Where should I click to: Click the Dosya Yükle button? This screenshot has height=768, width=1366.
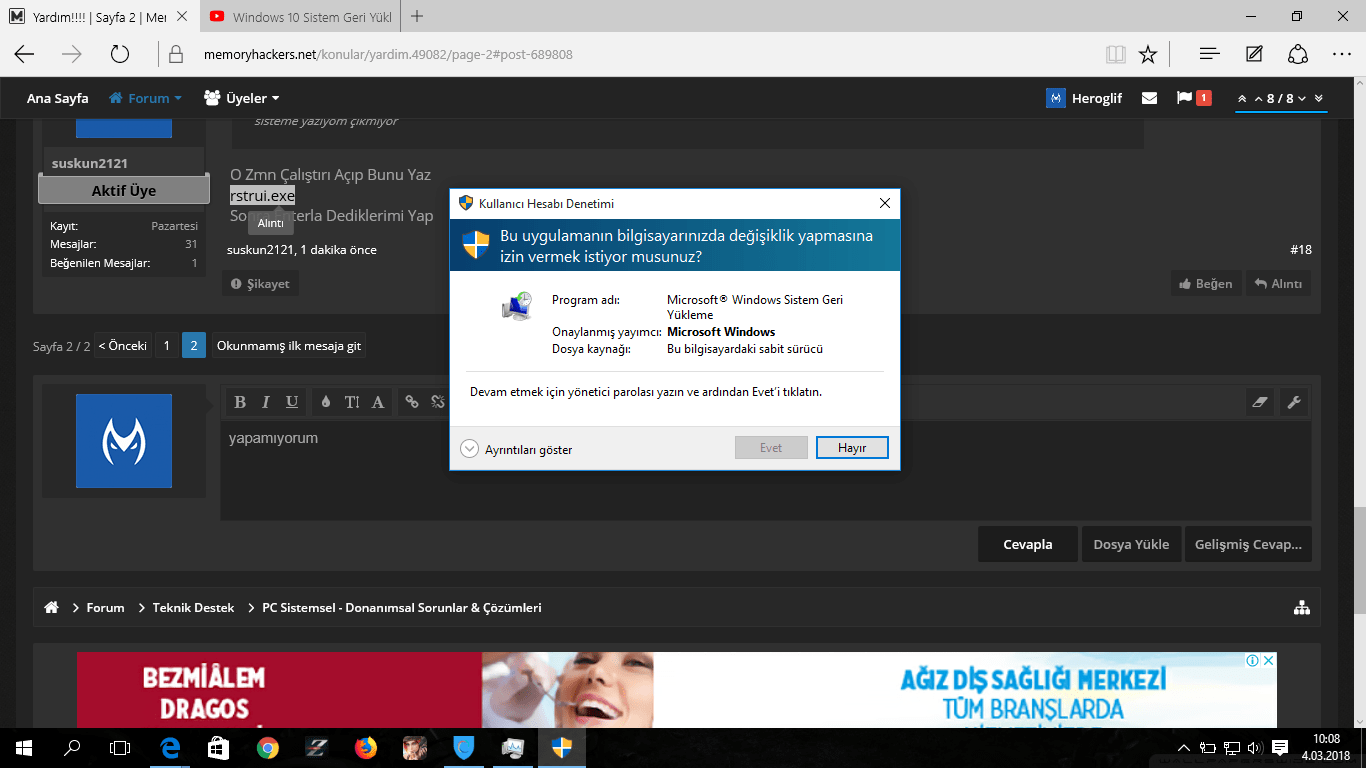pos(1131,545)
